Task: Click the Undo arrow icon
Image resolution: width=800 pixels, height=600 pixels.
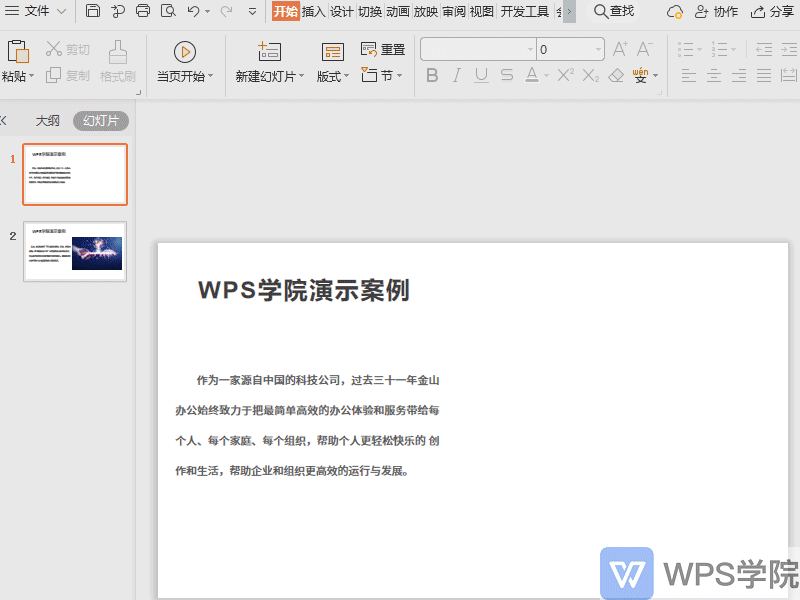Action: pos(193,11)
